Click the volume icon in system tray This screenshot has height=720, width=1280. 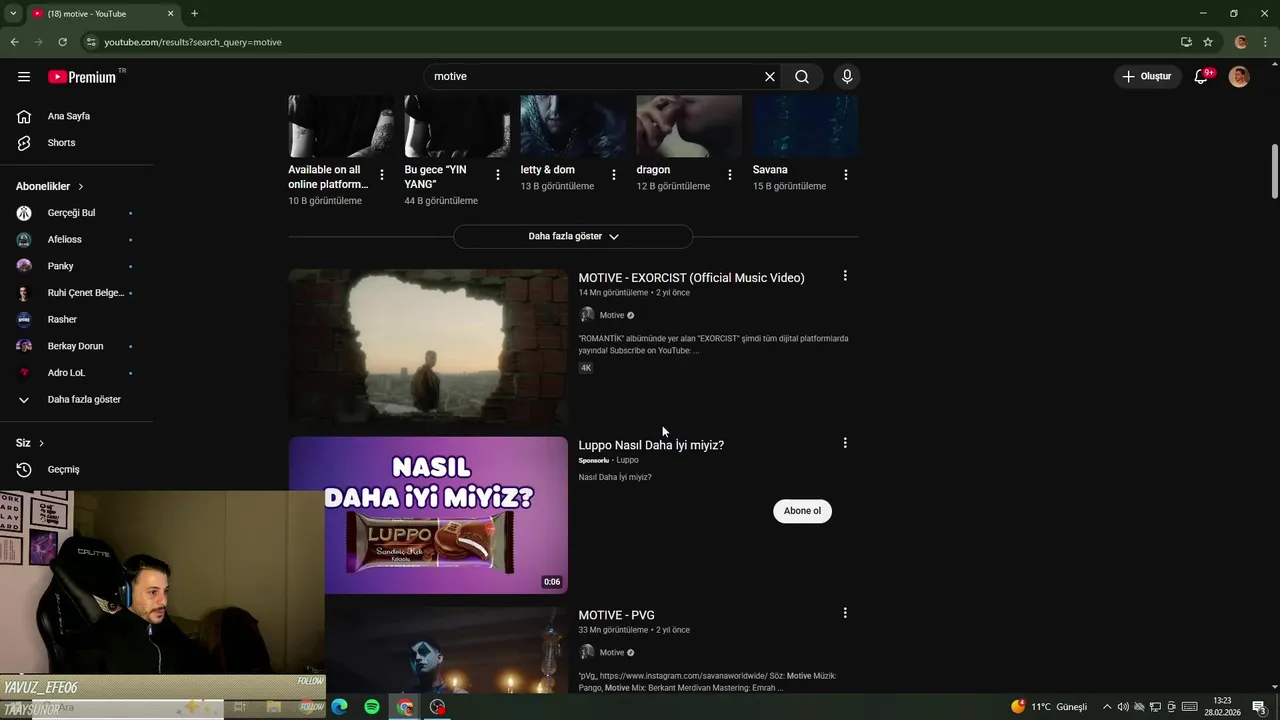pyautogui.click(x=1123, y=707)
